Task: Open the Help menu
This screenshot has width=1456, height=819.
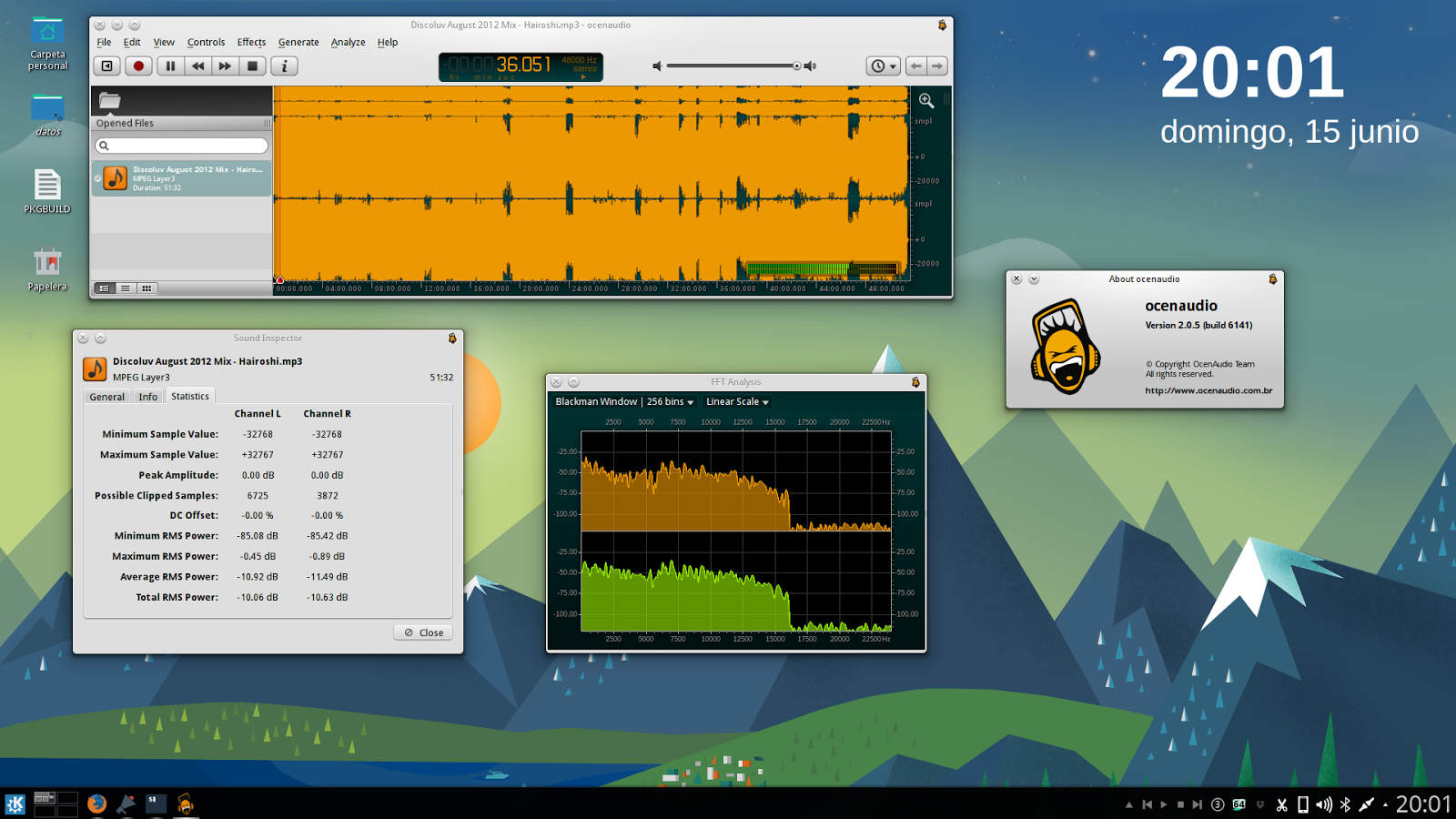Action: tap(388, 42)
